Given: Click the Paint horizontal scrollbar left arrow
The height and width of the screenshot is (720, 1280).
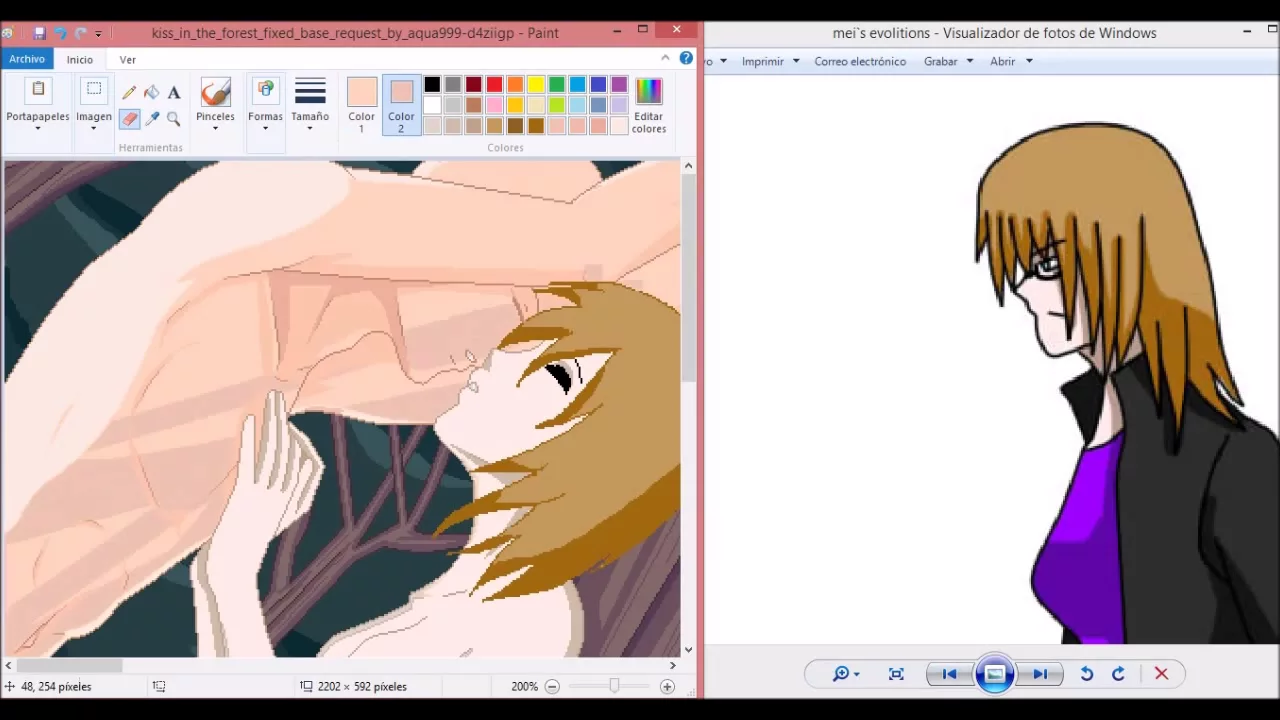Looking at the screenshot, I should tap(9, 665).
